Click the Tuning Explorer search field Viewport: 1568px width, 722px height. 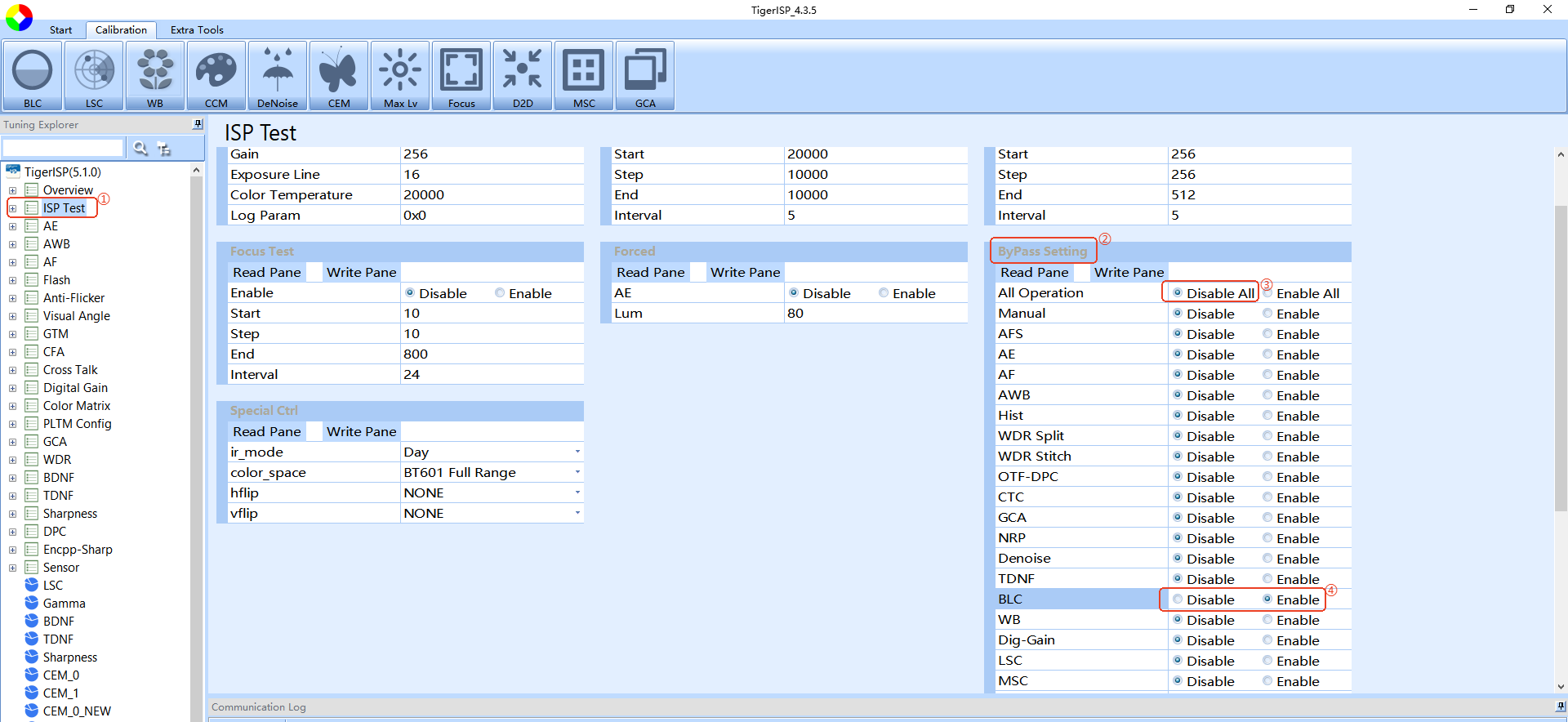pos(63,148)
